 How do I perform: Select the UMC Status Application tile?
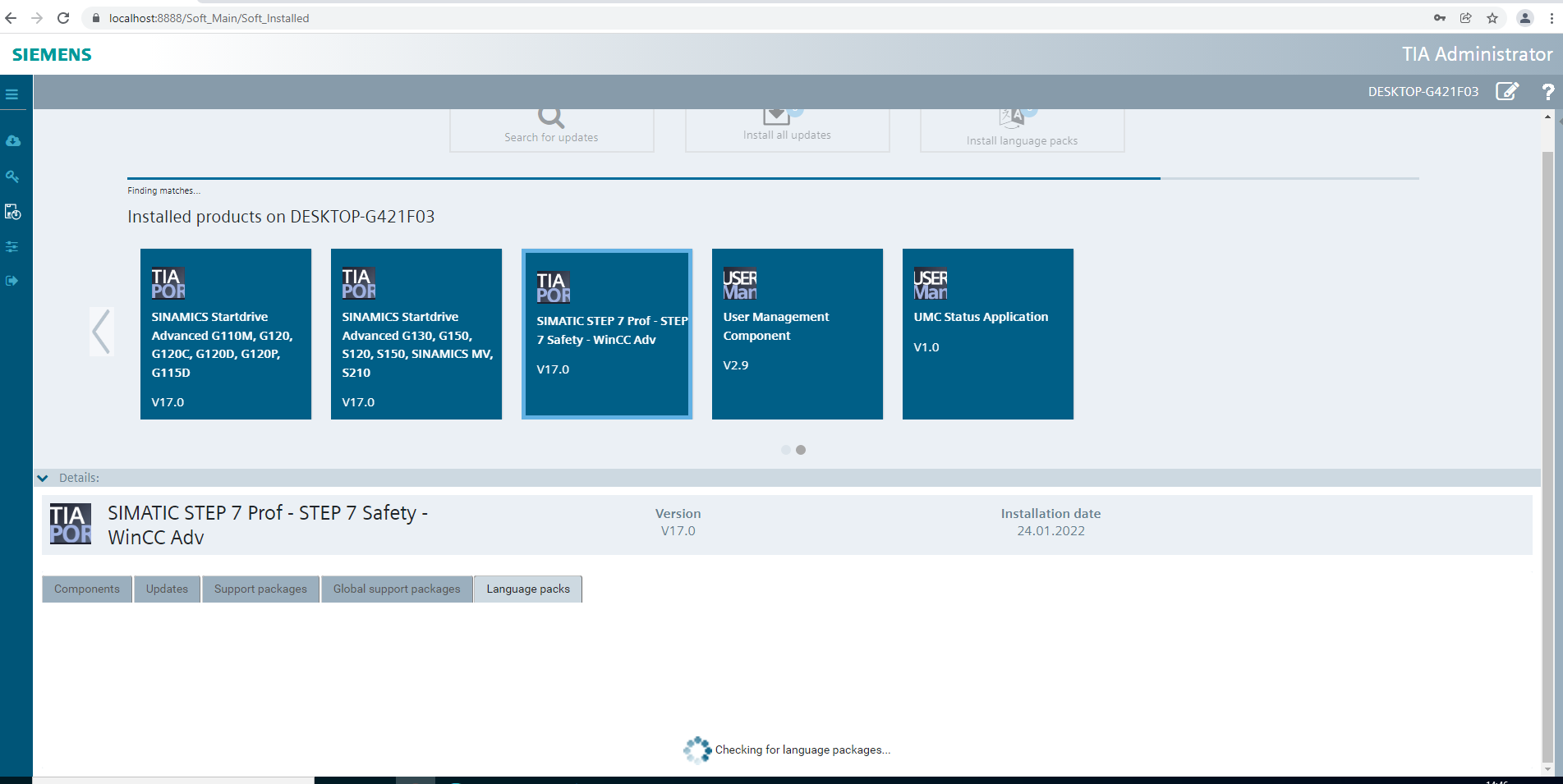[x=987, y=333]
